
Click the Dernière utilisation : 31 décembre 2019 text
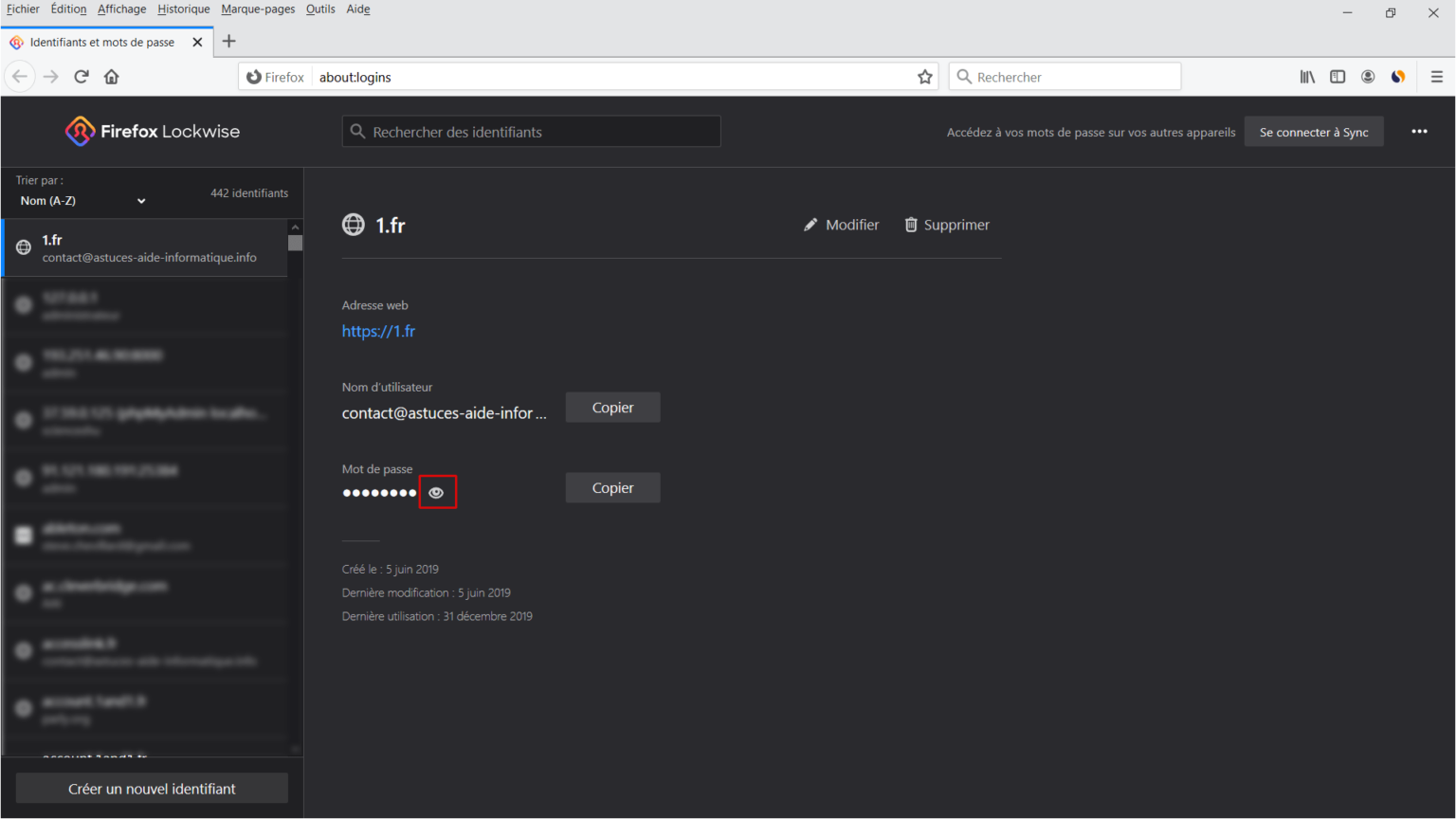[437, 616]
